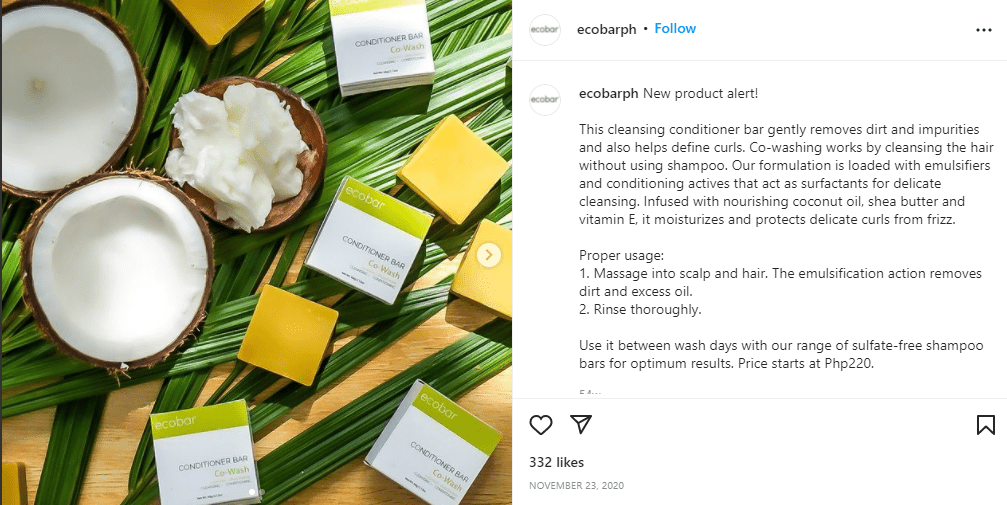Like the post with the heart icon
Viewport: 1007px width, 505px height.
[541, 425]
